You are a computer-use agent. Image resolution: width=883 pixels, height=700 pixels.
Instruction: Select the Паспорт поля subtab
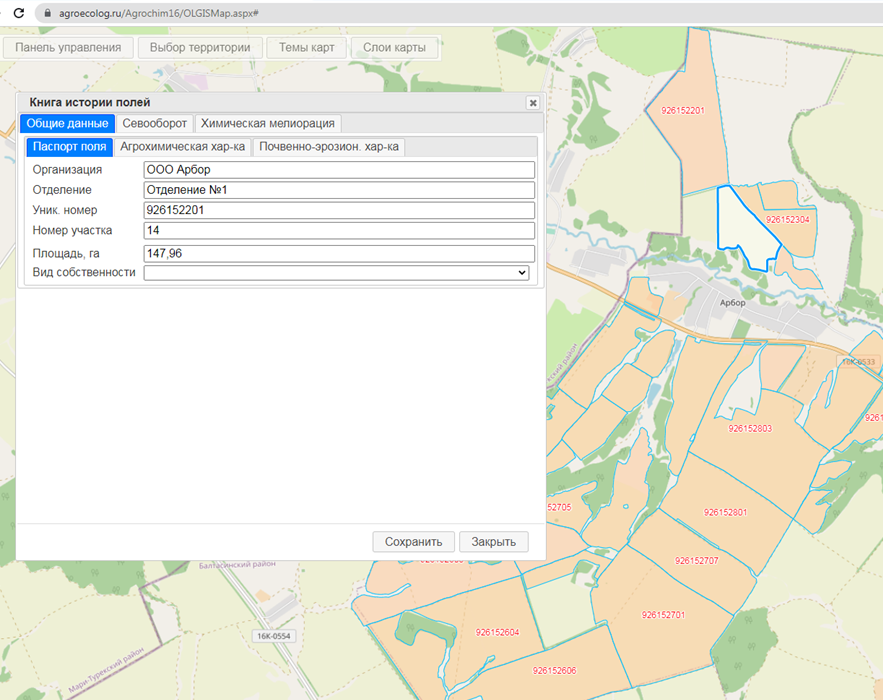pos(69,147)
